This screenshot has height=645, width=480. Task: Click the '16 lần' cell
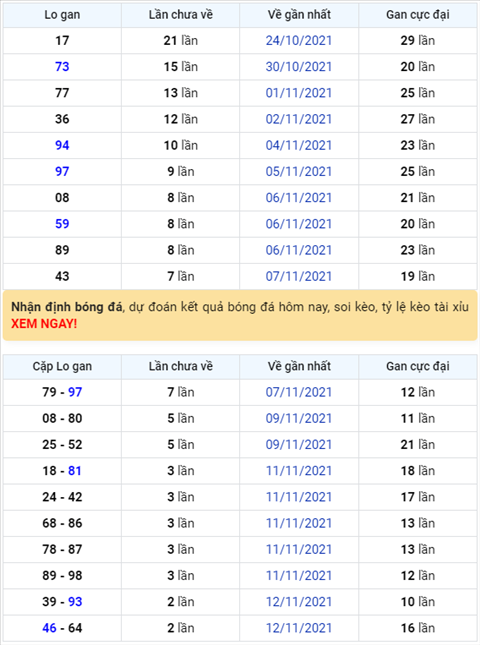pyautogui.click(x=418, y=628)
